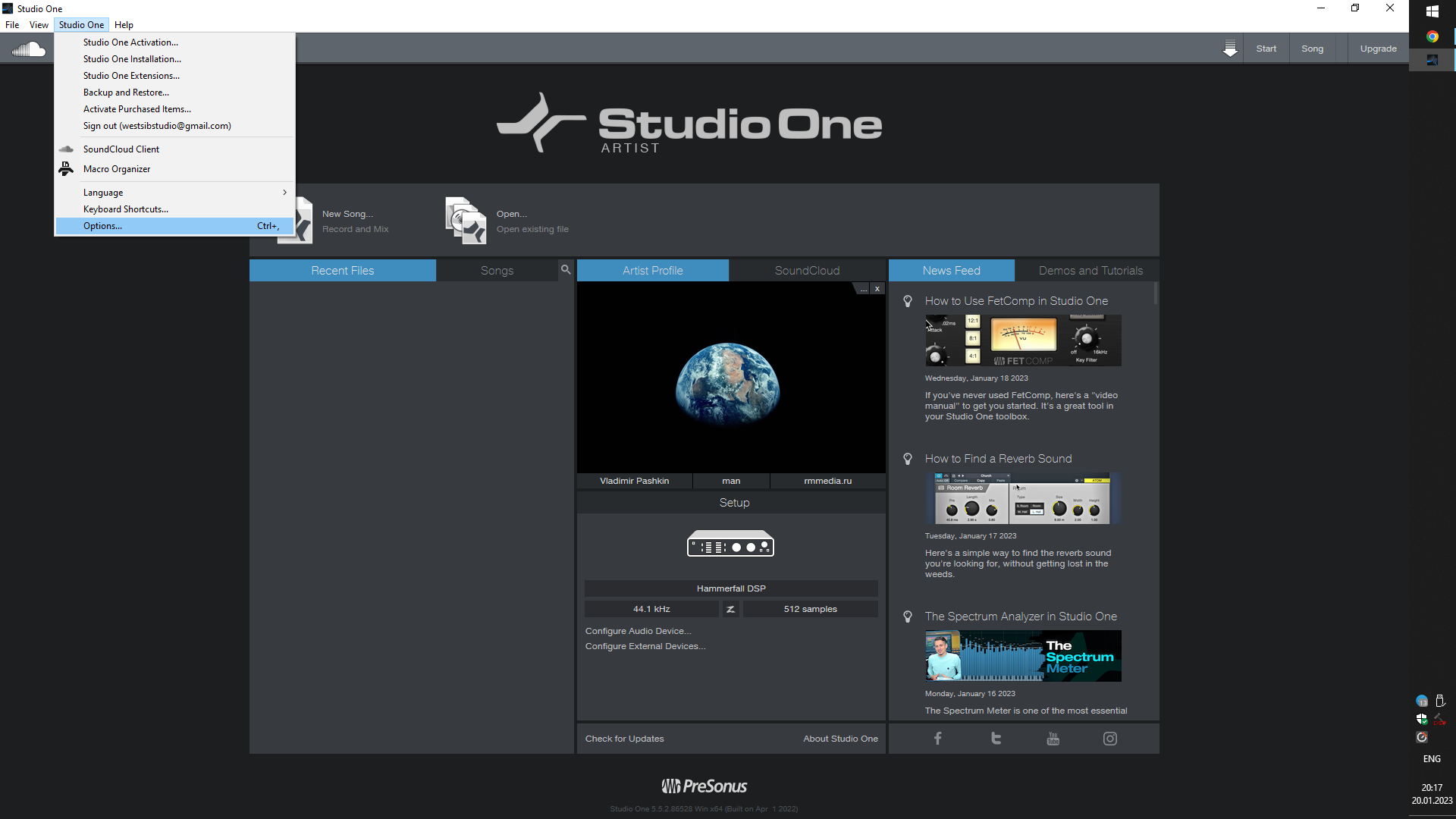
Task: Open the Twitter icon link
Action: 996,739
